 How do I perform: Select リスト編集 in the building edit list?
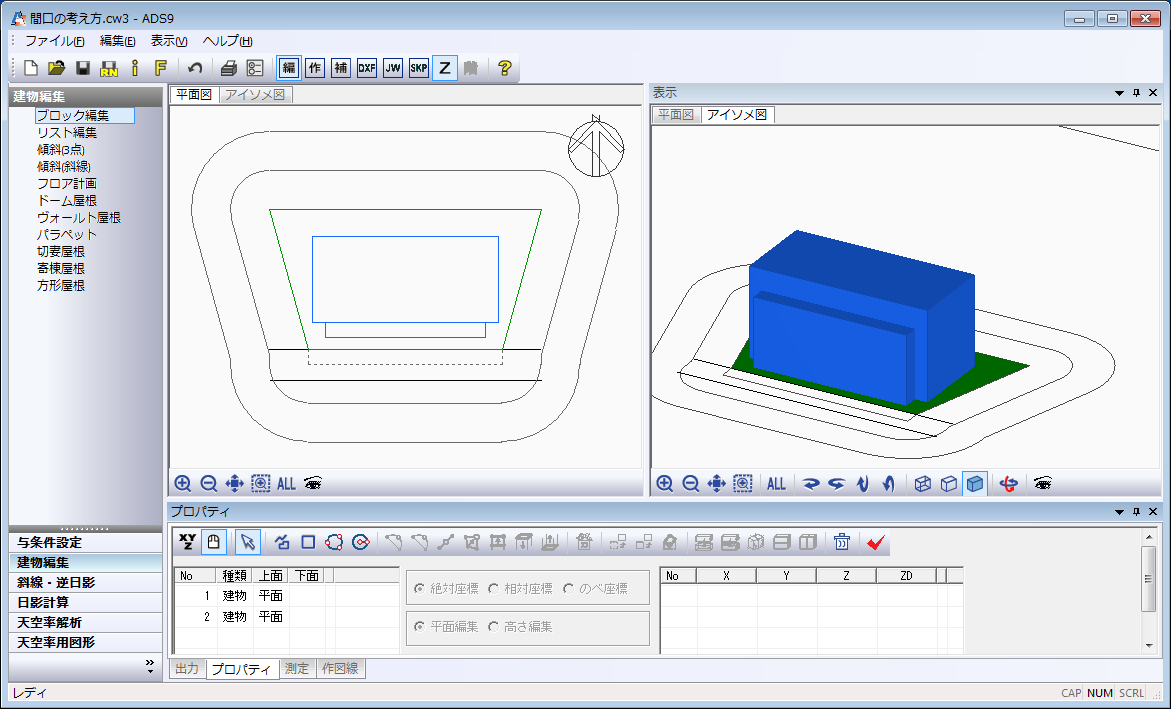[x=67, y=133]
